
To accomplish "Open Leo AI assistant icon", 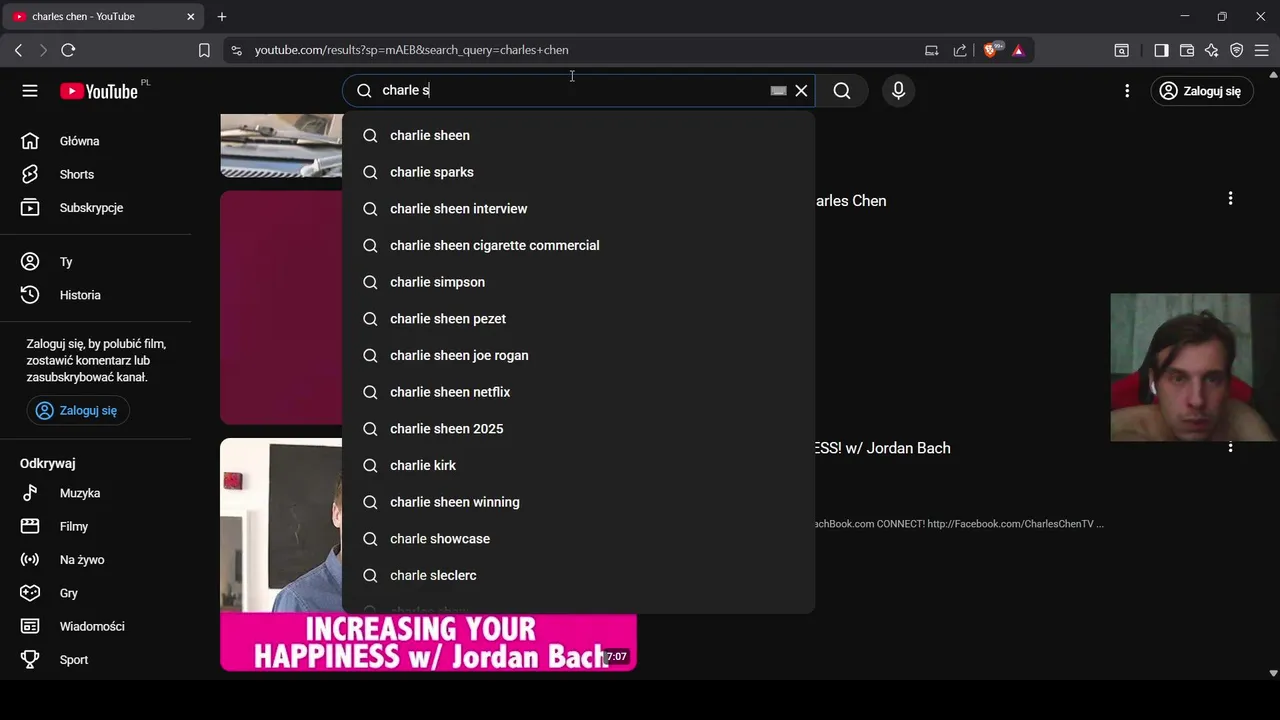I will click(1212, 50).
